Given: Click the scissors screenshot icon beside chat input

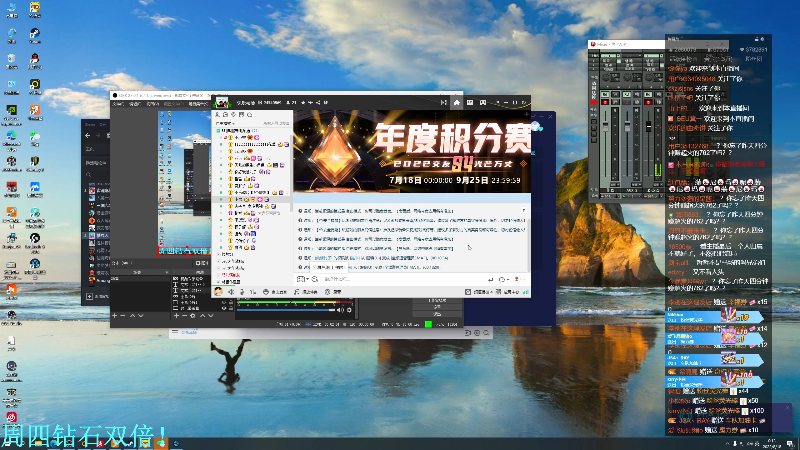Looking at the screenshot, I should point(315,279).
